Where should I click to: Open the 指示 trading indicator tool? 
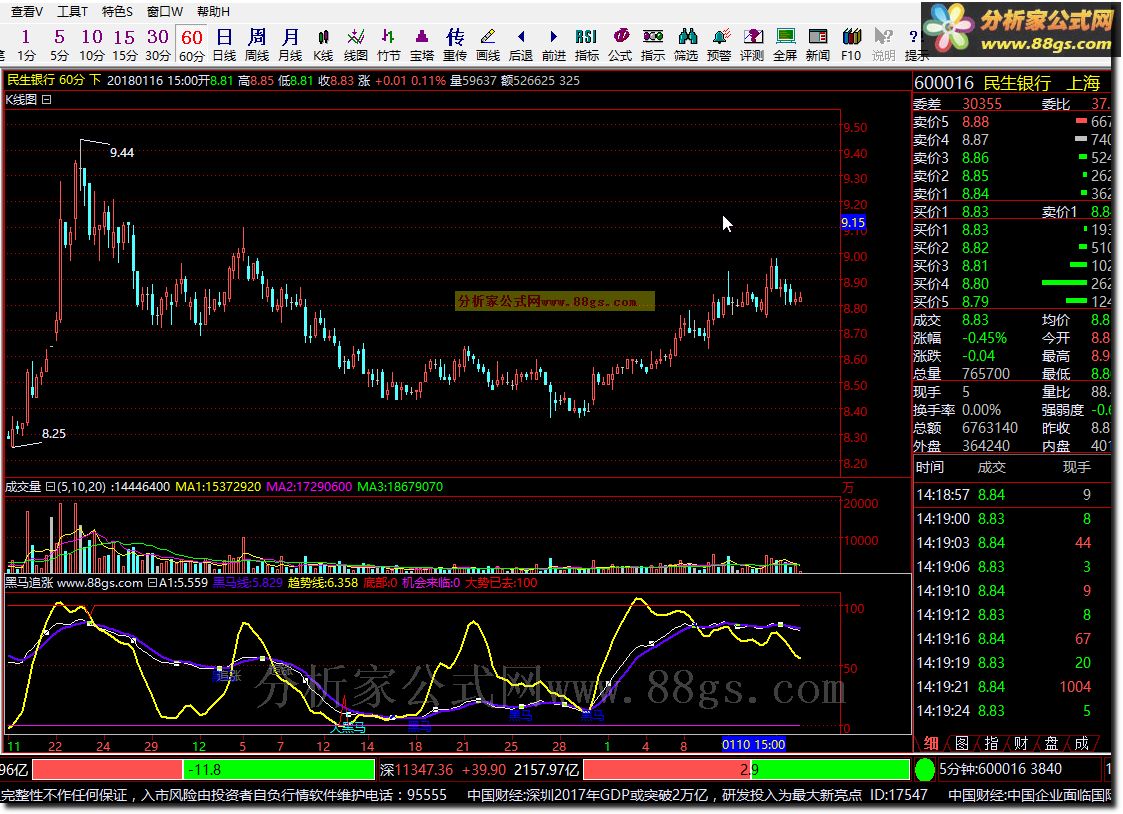tap(652, 44)
